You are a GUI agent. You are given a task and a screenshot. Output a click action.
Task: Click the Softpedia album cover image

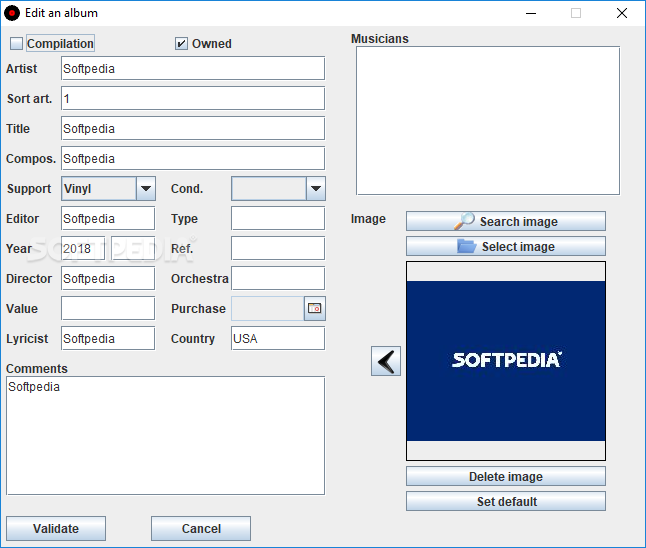pos(506,361)
